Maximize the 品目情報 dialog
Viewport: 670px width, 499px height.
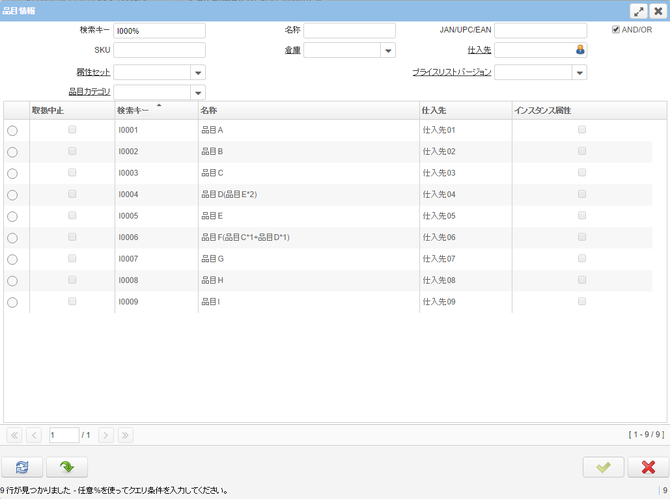639,11
